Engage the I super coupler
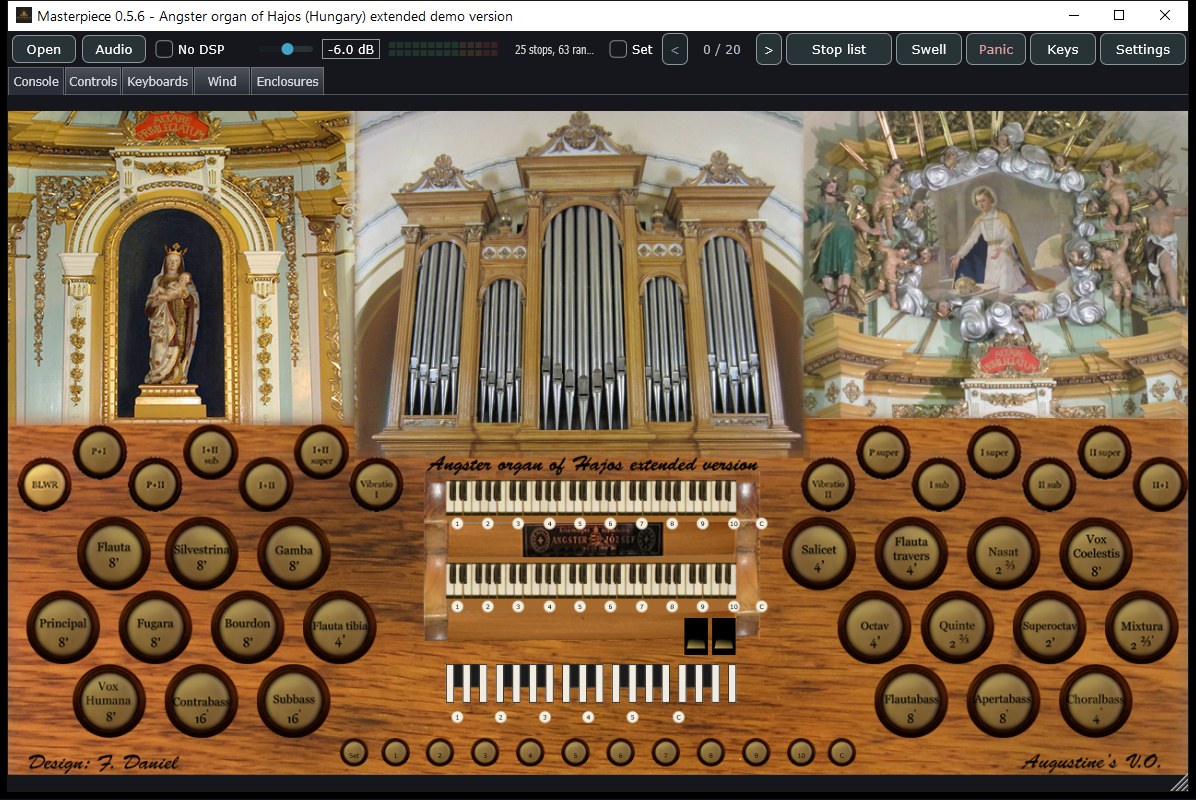1196x800 pixels. 994,451
